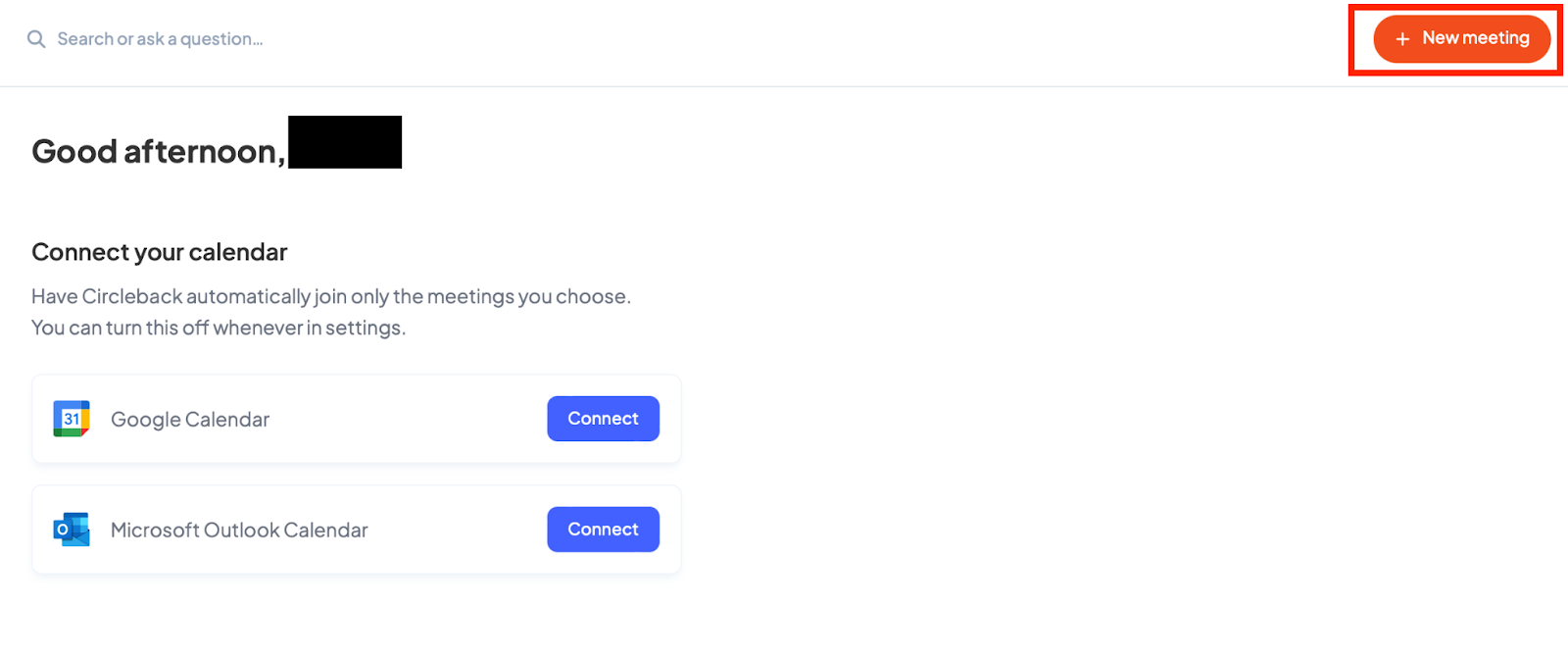Click empty space inside Google Calendar card
This screenshot has height=659, width=1568.
pyautogui.click(x=412, y=419)
